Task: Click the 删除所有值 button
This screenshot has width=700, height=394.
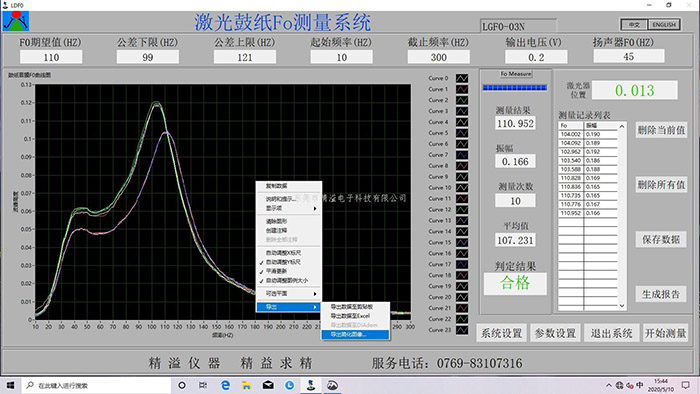Action: 661,184
